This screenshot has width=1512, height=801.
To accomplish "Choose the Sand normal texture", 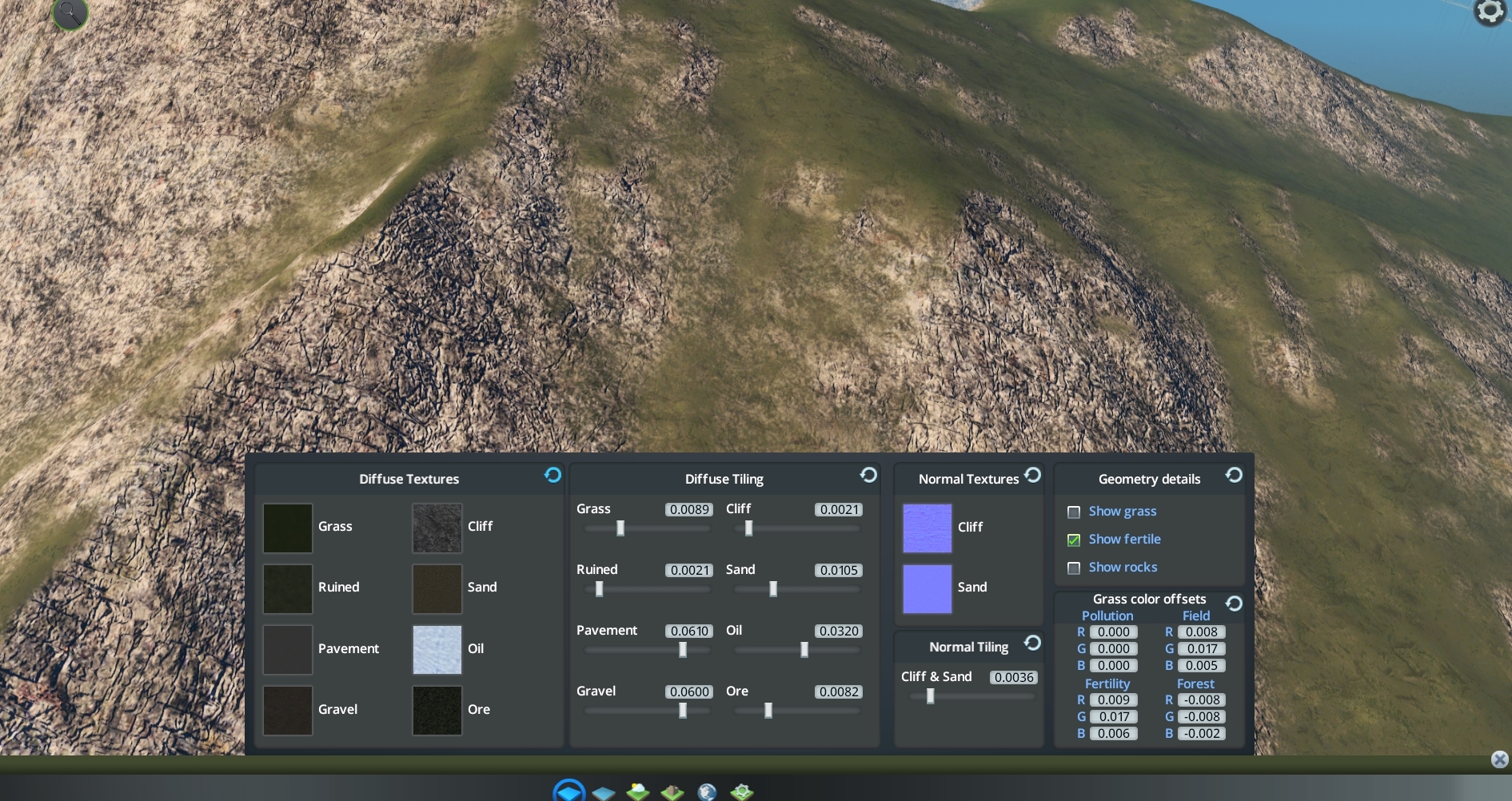I will pyautogui.click(x=928, y=588).
